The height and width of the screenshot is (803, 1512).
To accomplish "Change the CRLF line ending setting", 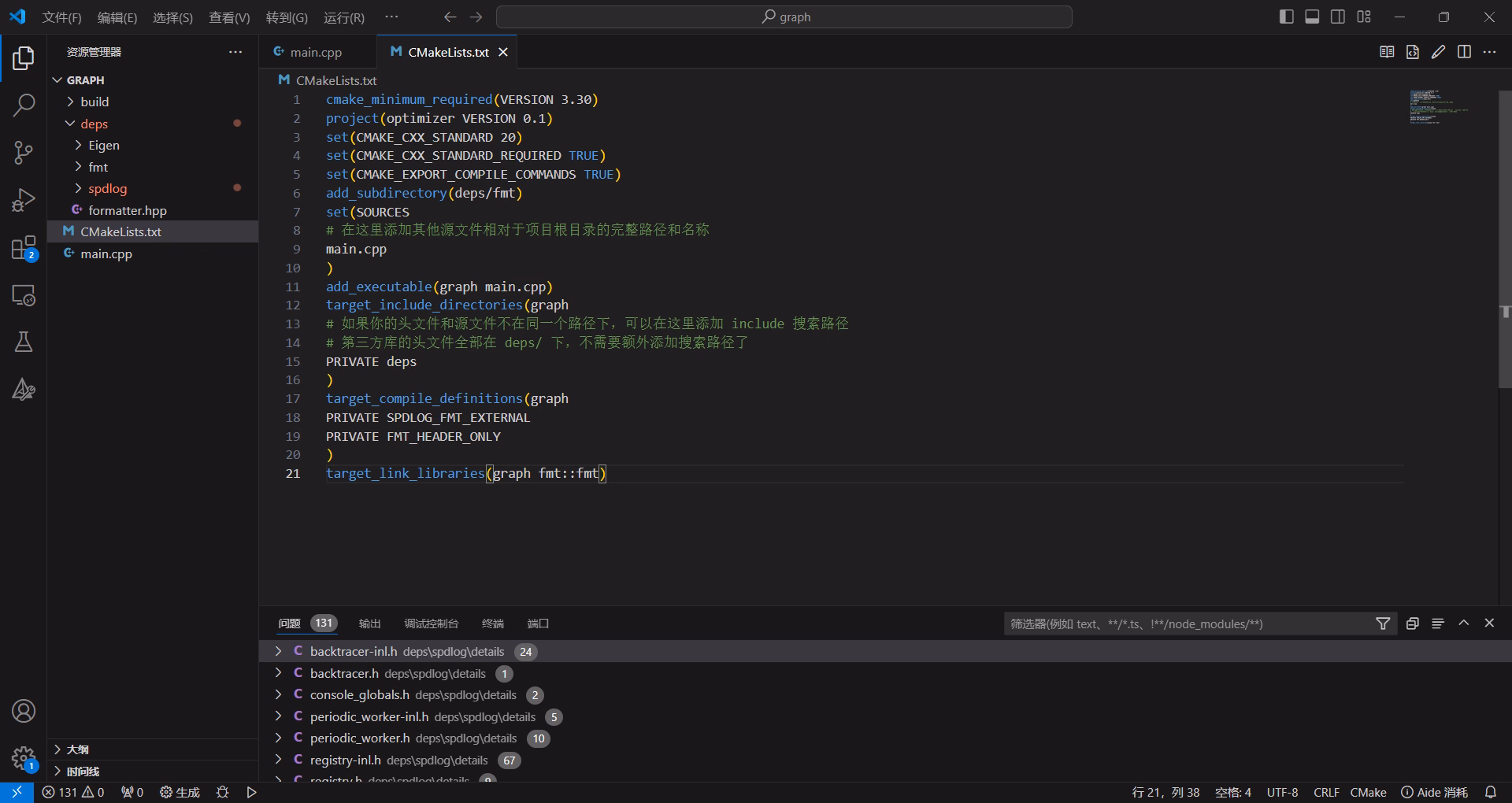I will coord(1326,792).
